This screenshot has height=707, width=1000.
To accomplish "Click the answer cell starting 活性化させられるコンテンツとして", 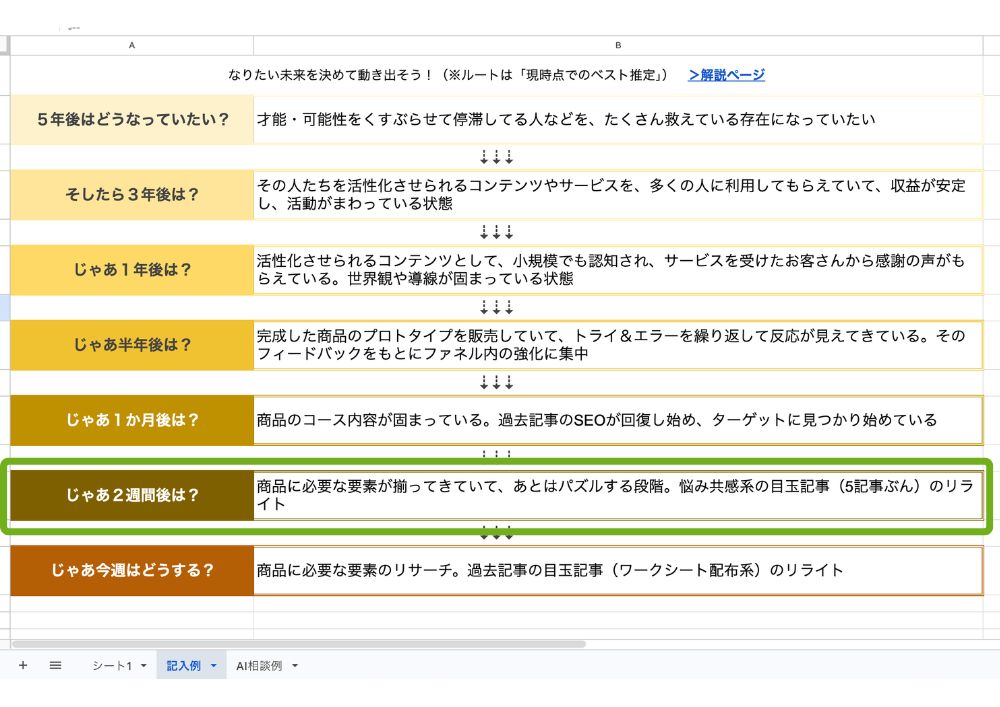I will click(618, 270).
